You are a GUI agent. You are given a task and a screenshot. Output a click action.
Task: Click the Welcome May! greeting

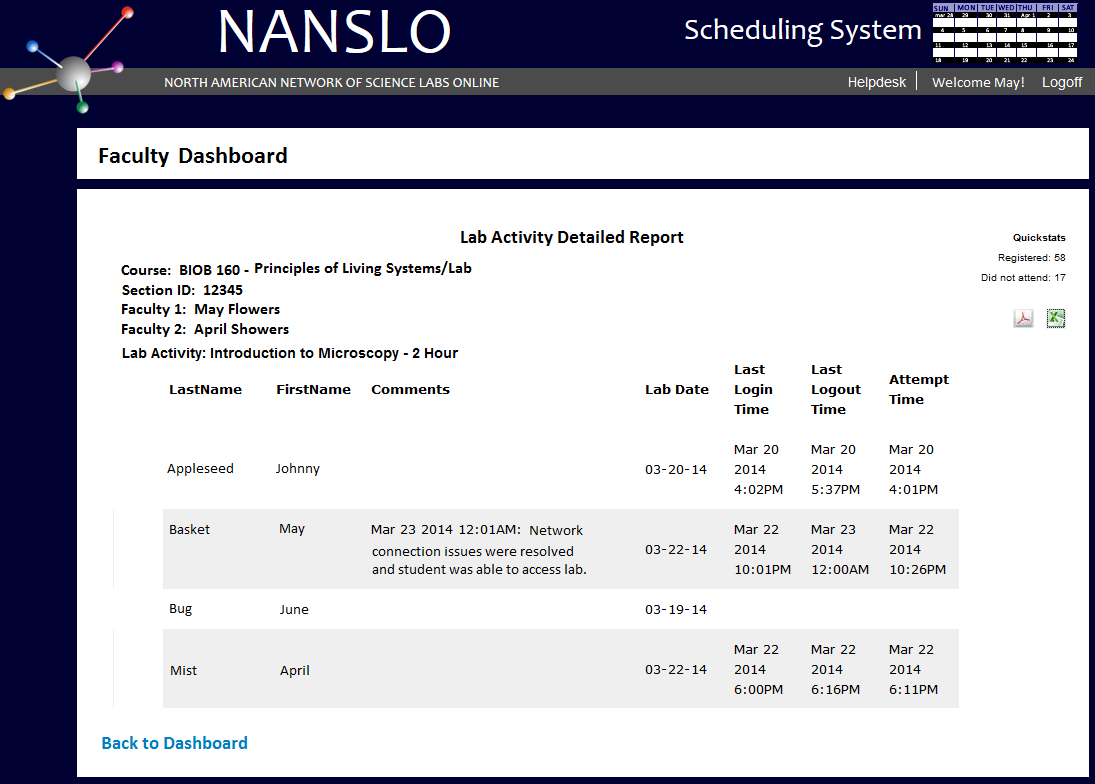click(x=978, y=82)
